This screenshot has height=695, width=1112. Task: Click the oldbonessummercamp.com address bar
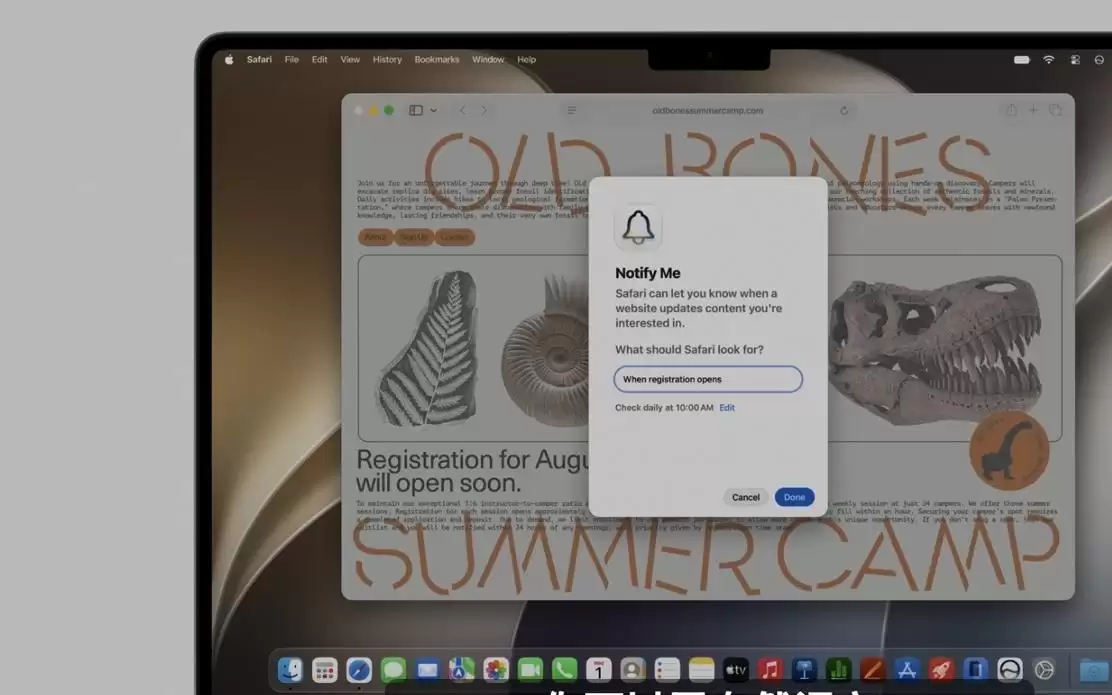pos(708,111)
